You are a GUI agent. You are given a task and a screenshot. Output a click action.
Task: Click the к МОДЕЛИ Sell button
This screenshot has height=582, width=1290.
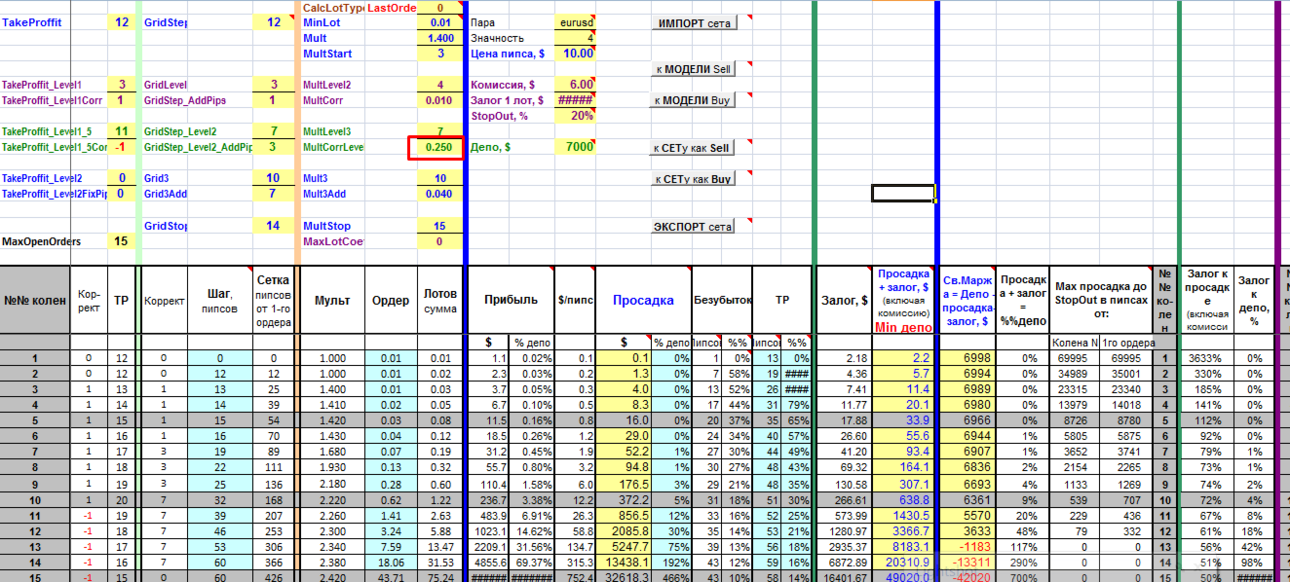coord(694,69)
